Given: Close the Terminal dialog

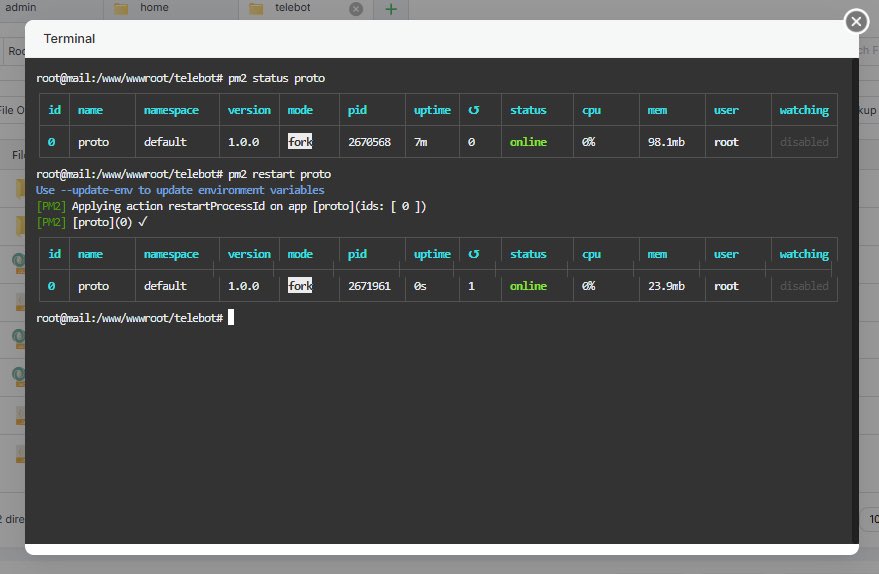Looking at the screenshot, I should [x=856, y=22].
